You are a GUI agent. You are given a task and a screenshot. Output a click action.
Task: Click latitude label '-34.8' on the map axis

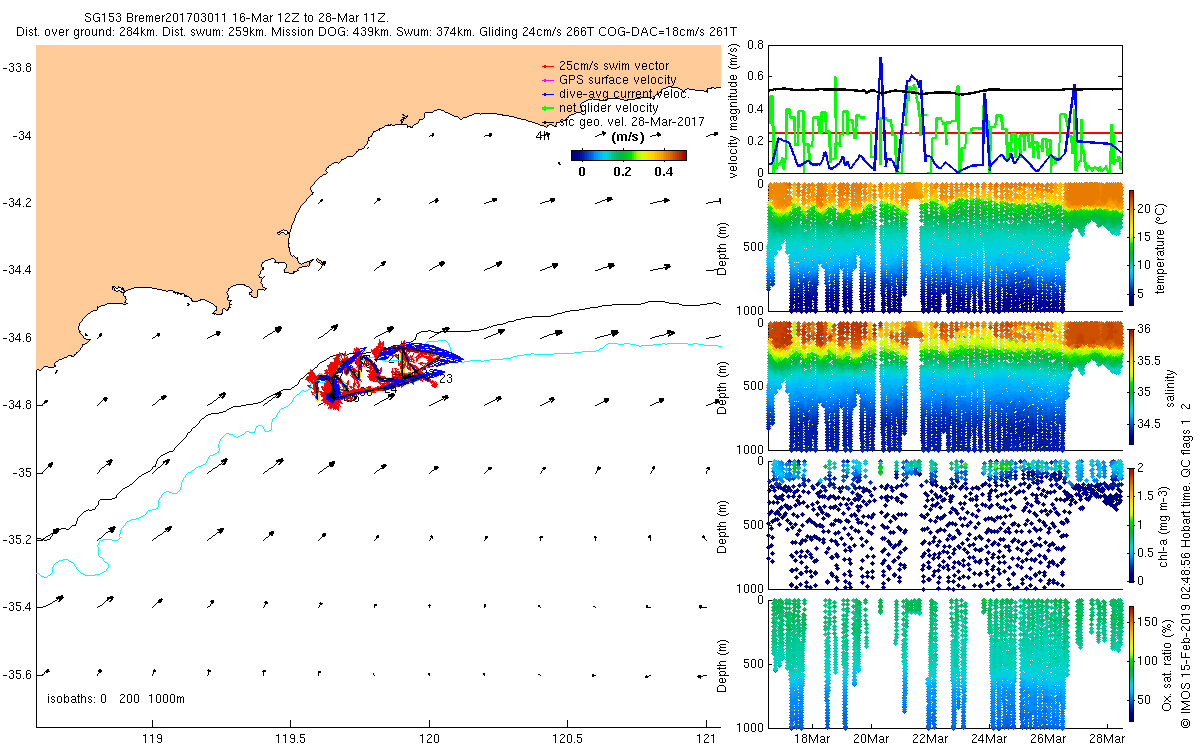pos(17,405)
